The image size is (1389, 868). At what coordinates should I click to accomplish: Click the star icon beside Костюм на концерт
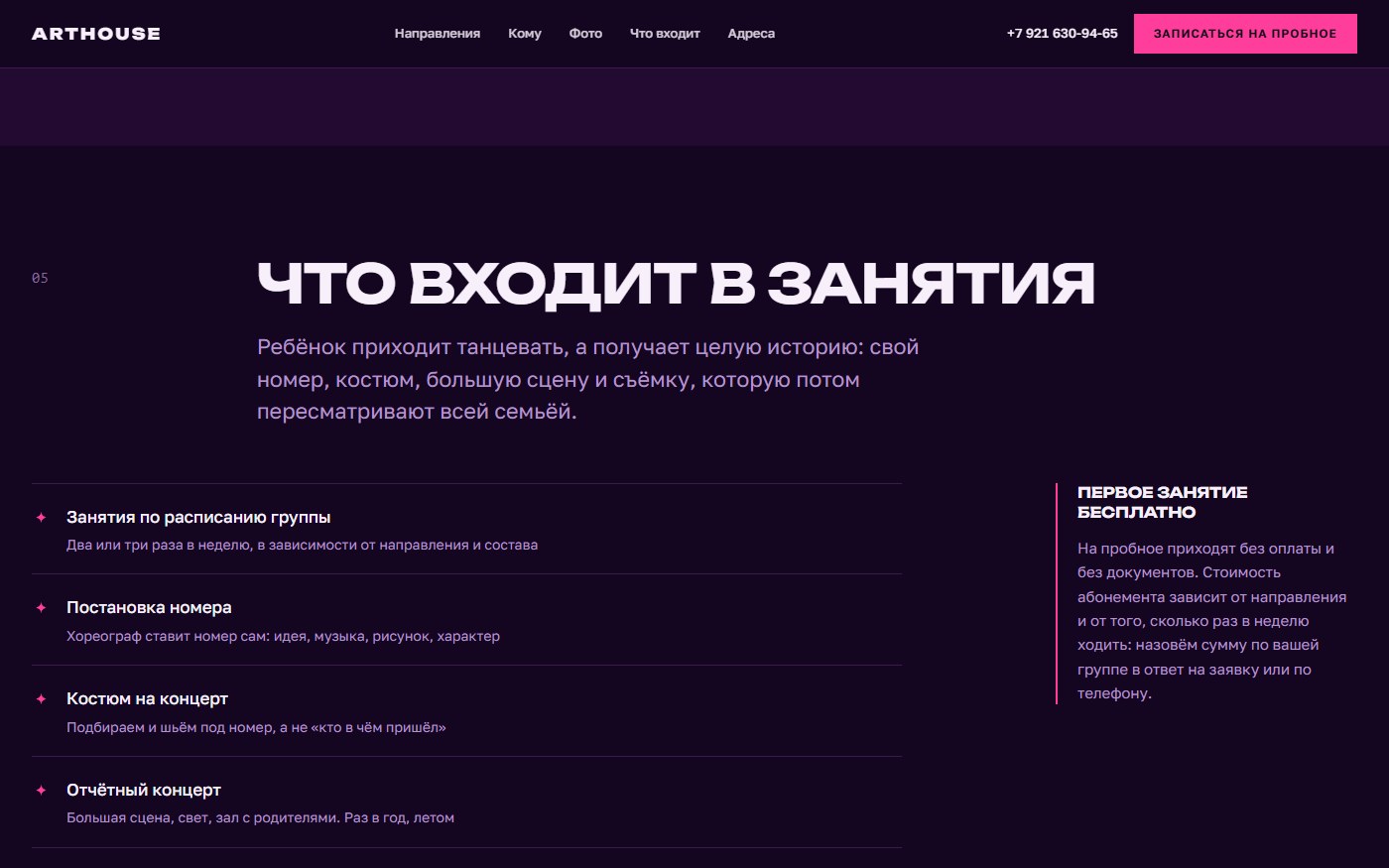coord(41,699)
